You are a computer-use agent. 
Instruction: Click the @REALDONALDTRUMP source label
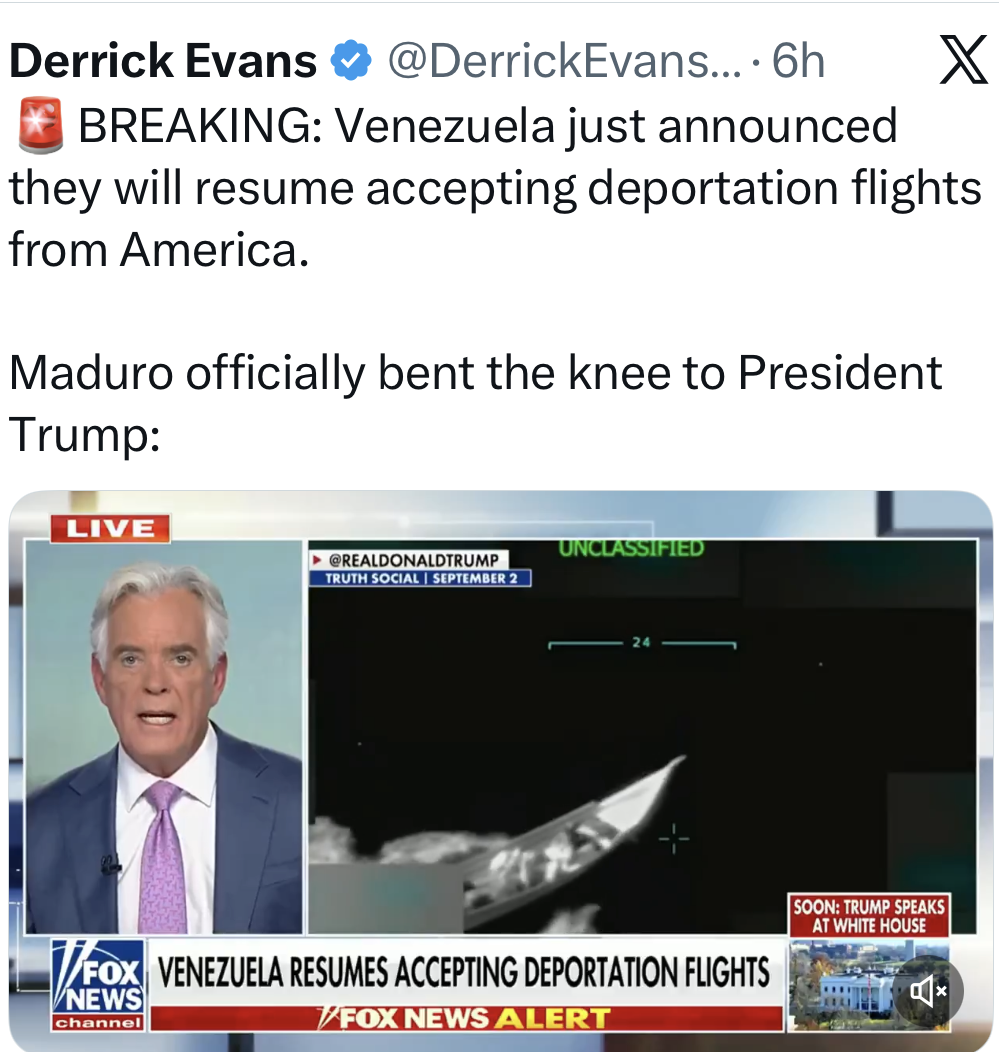(x=409, y=560)
